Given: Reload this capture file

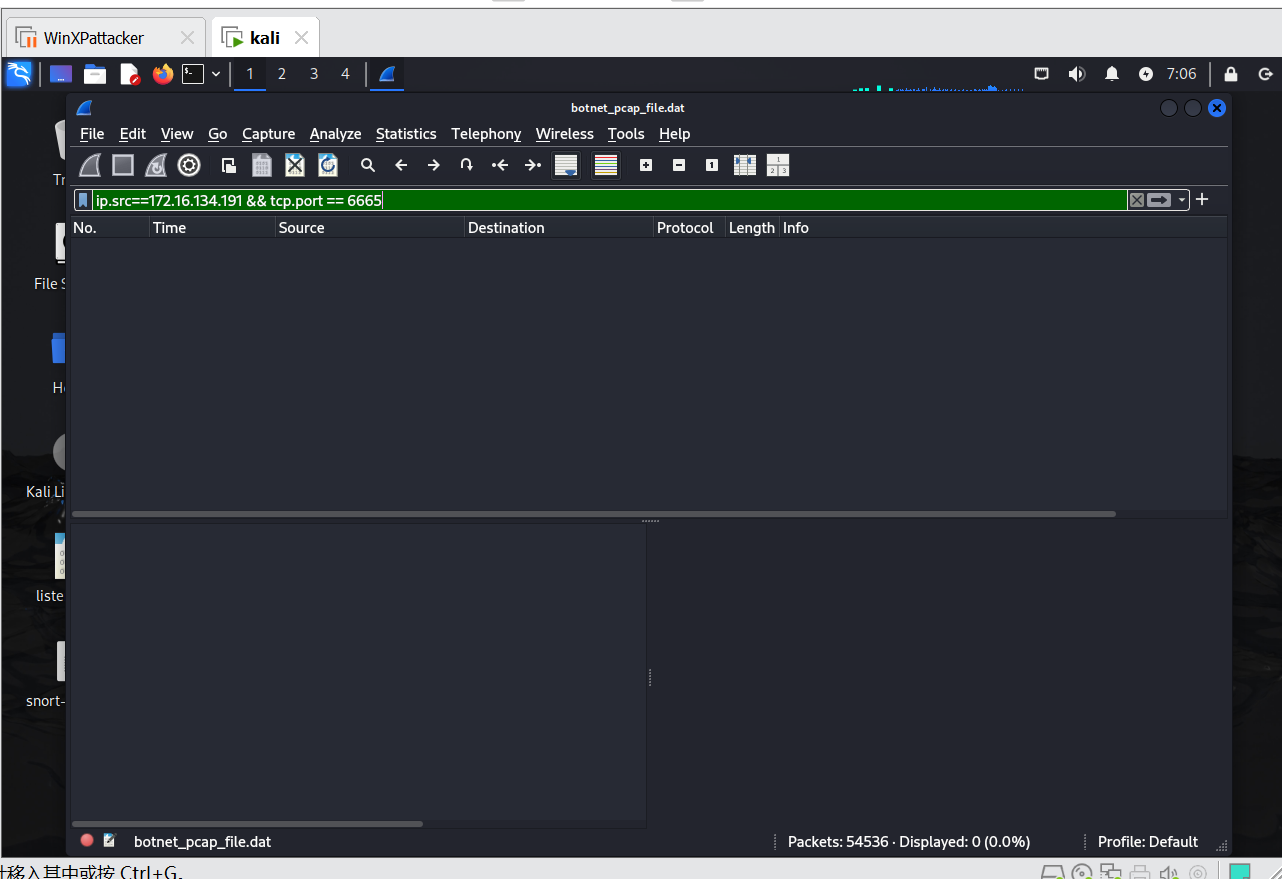Looking at the screenshot, I should 328,165.
